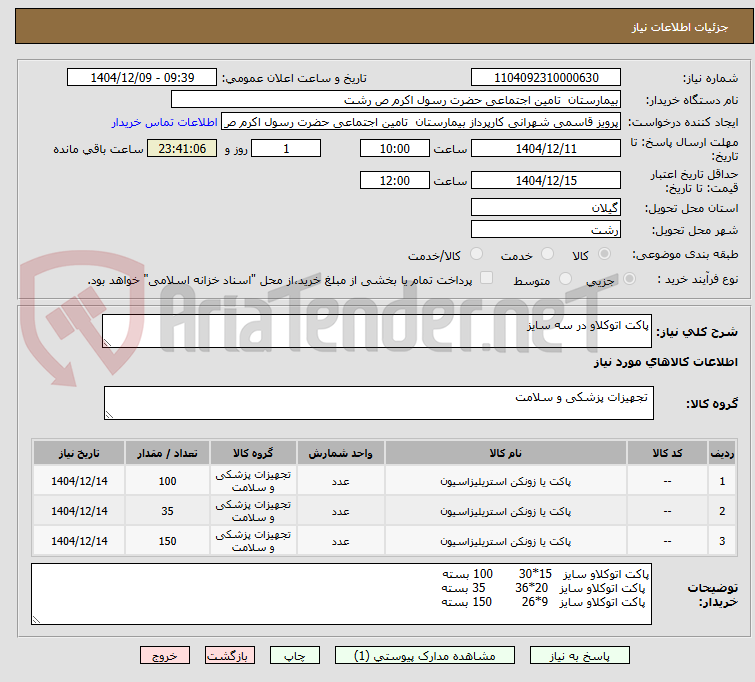This screenshot has height=682, width=755.
Task: Select the جزیی purchase type radio
Action: 629,279
